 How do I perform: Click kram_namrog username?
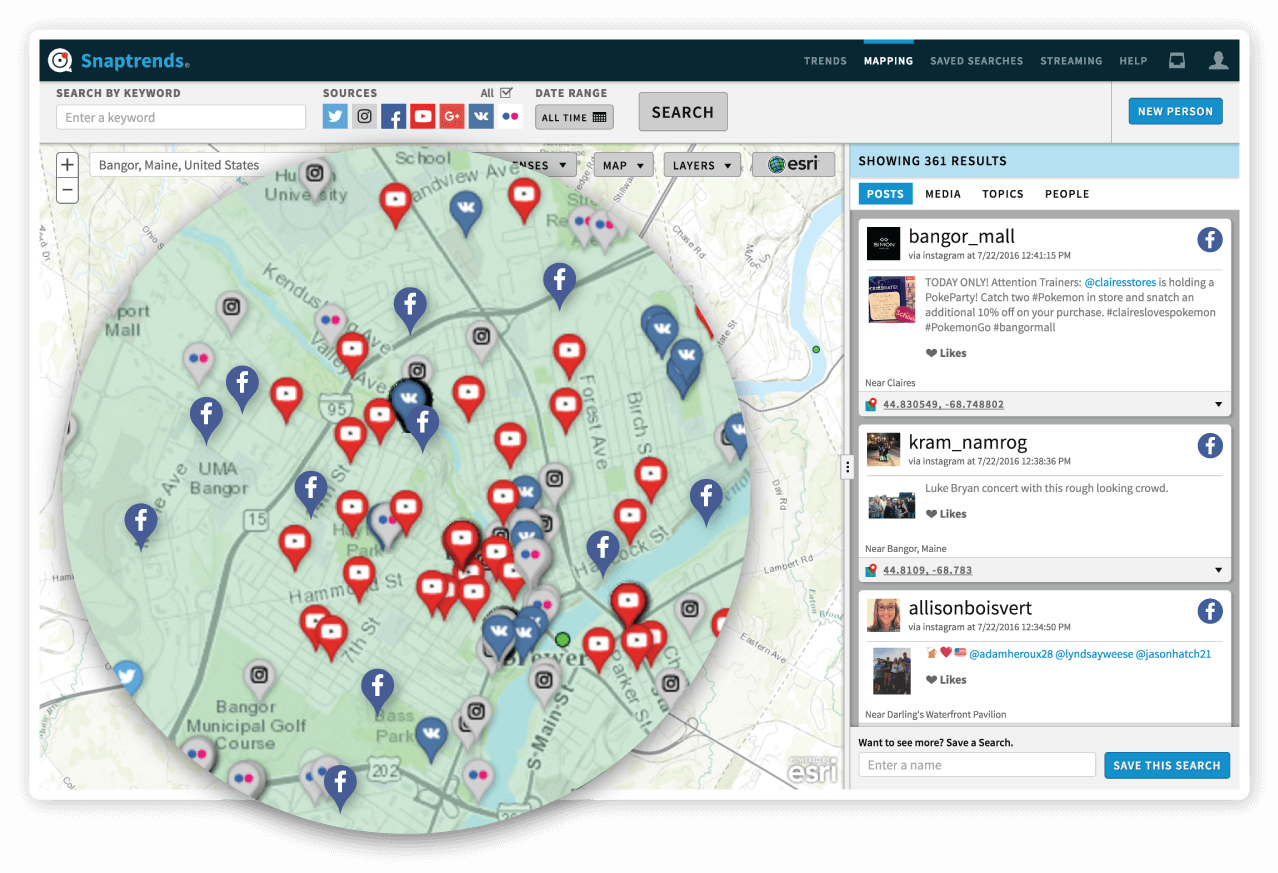click(967, 442)
